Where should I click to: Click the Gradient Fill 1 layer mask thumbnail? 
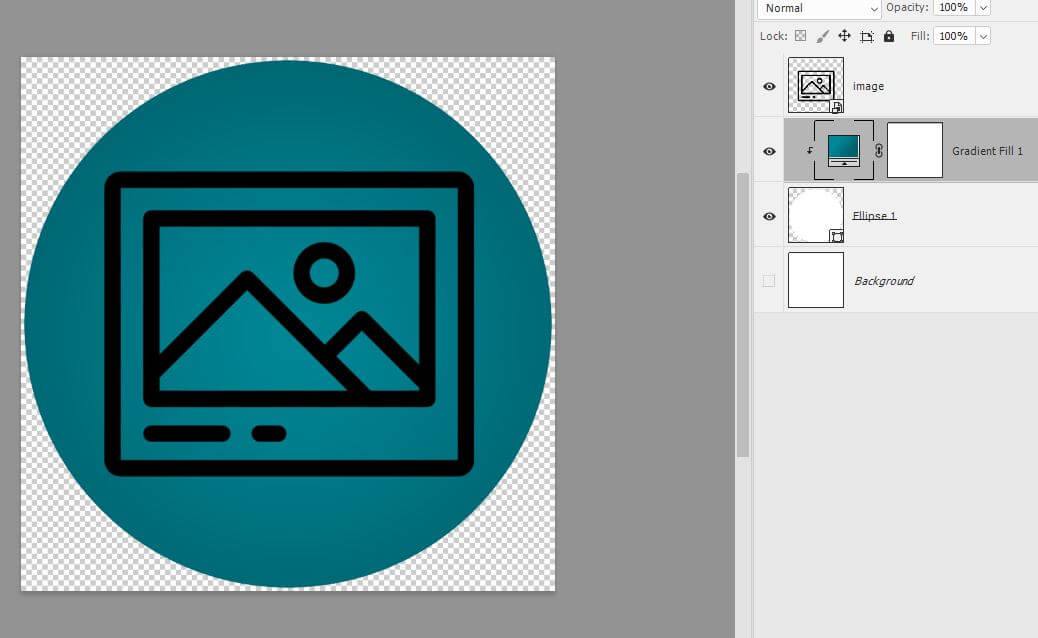[915, 150]
